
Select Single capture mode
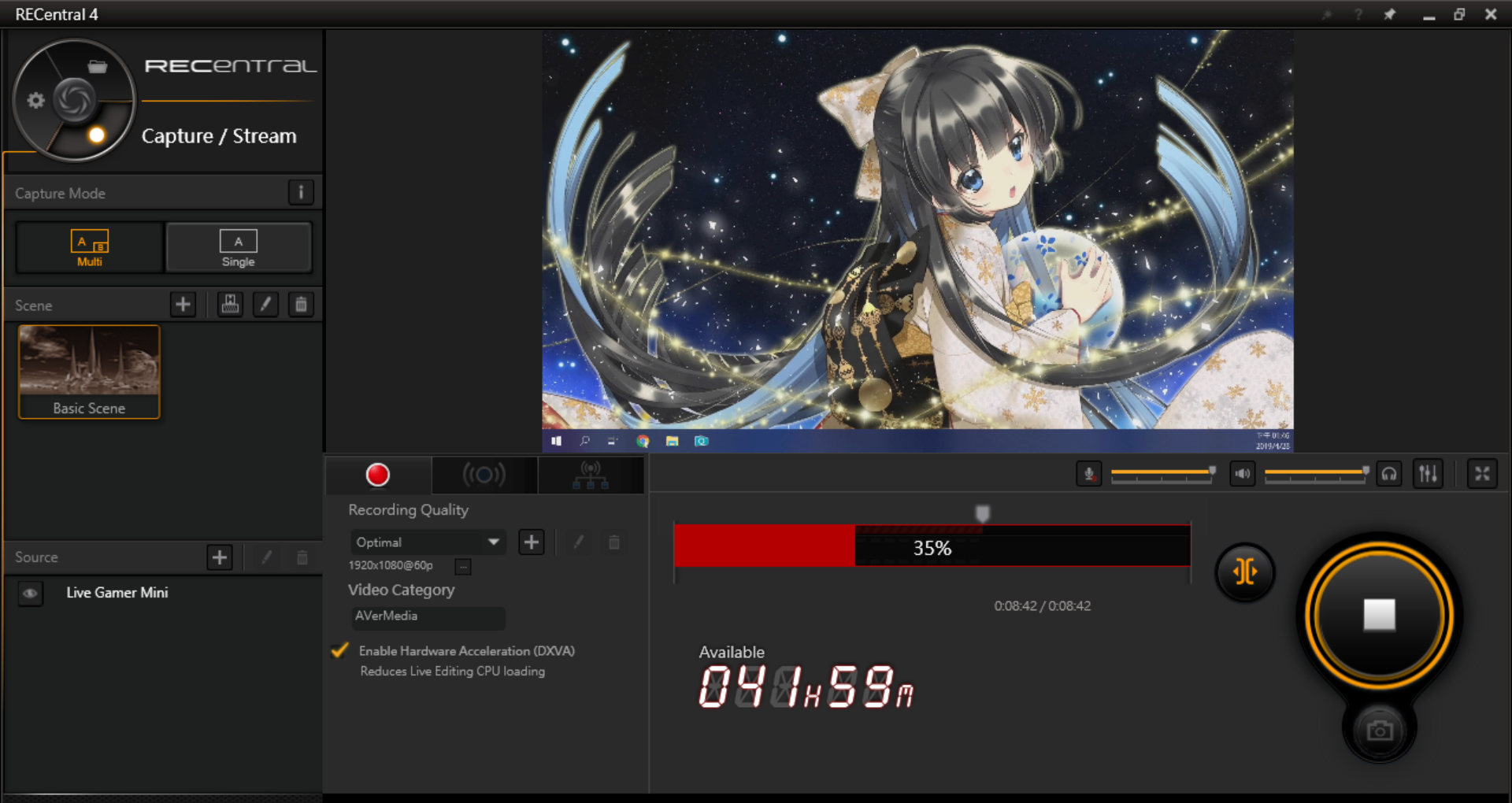coord(239,247)
